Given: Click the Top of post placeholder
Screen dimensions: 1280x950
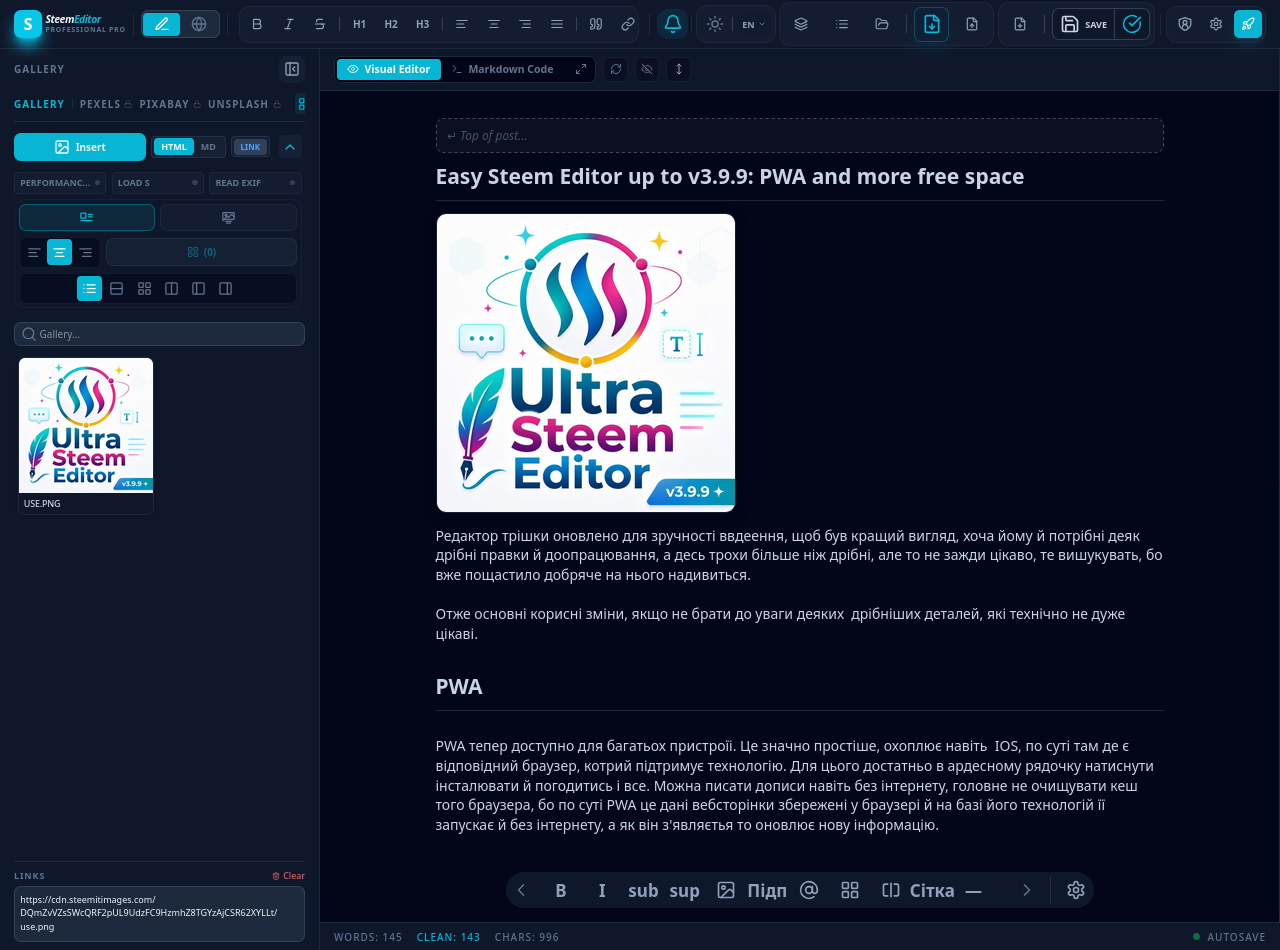Looking at the screenshot, I should (799, 136).
